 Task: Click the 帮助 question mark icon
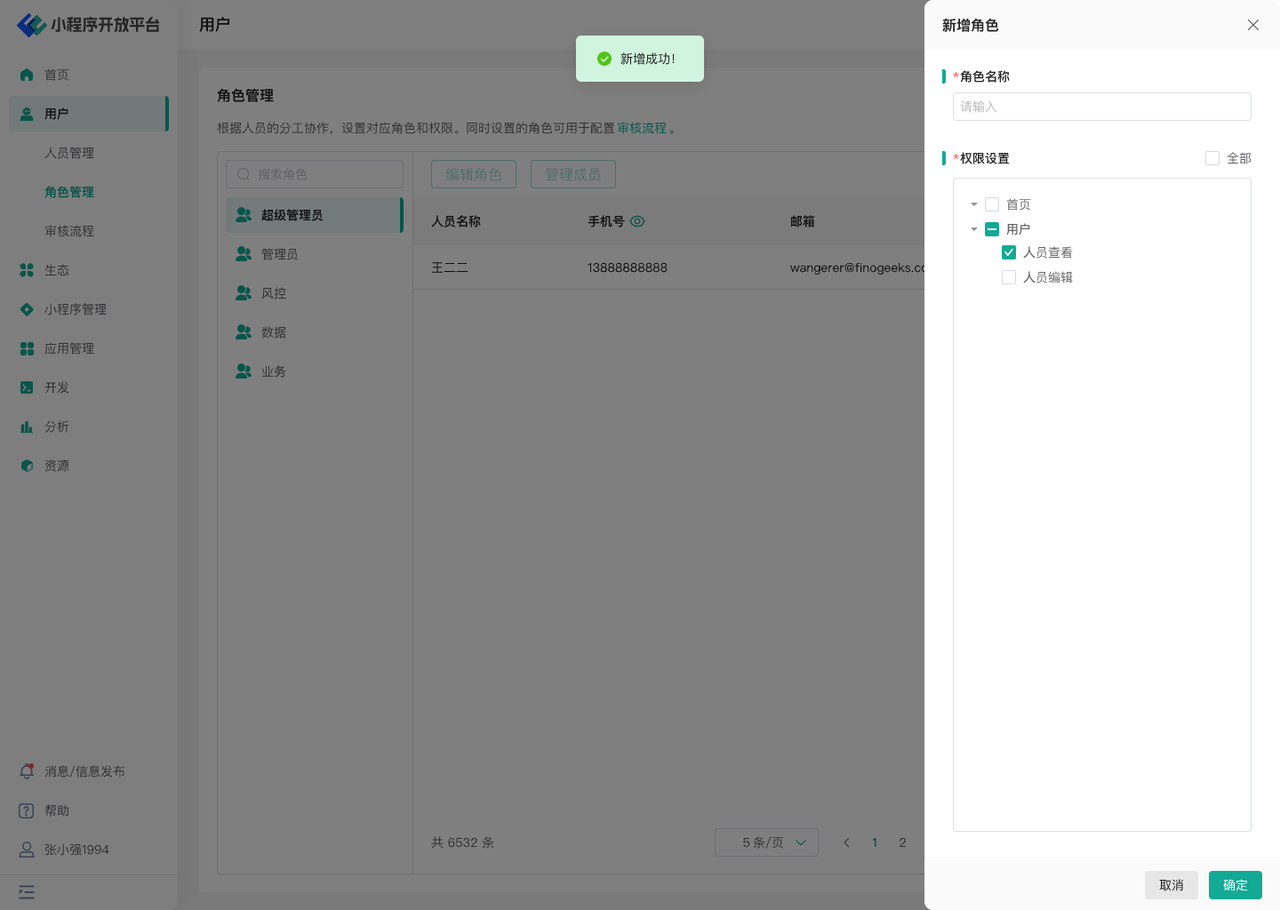(27, 811)
